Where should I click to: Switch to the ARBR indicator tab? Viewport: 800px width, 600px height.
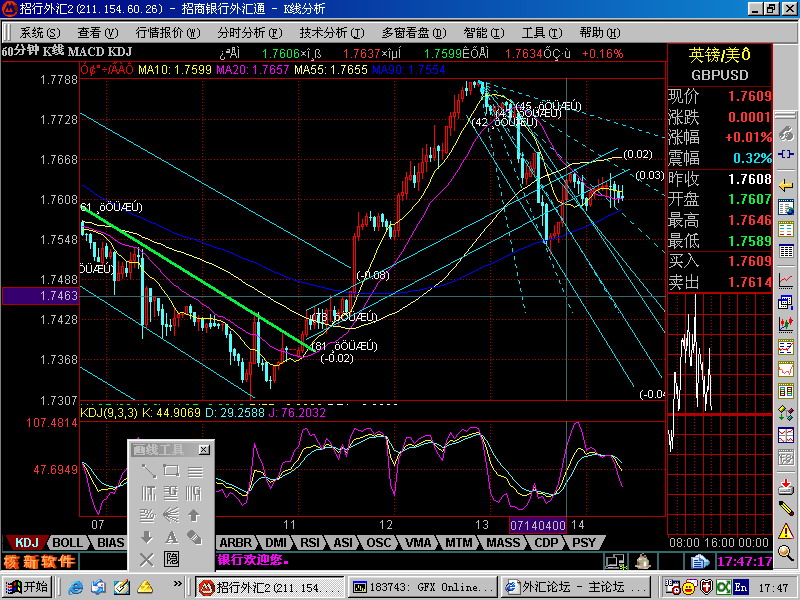point(235,543)
